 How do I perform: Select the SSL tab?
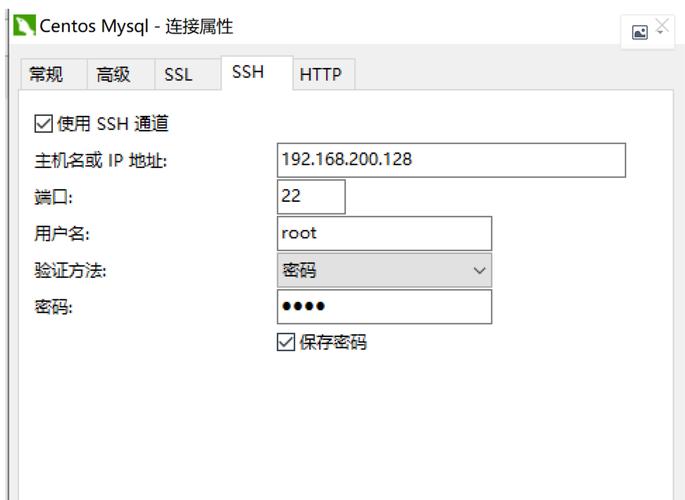188,74
